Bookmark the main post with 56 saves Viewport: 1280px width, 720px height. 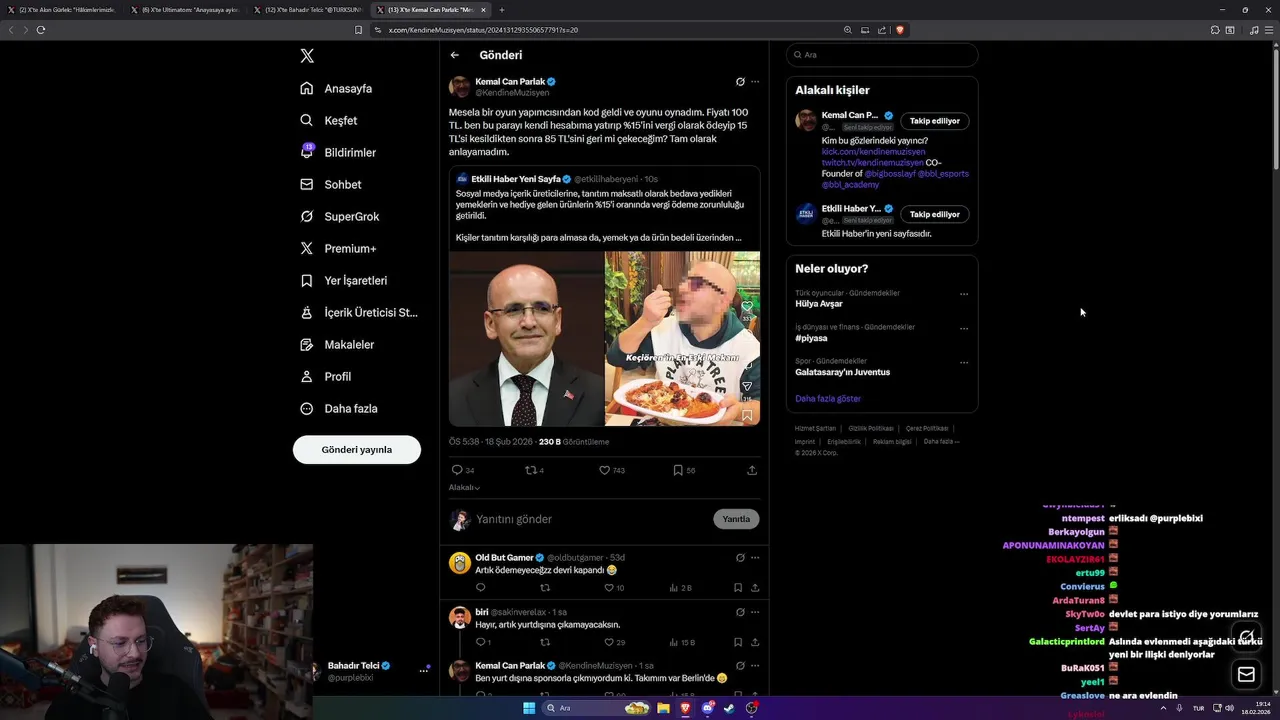tap(677, 470)
